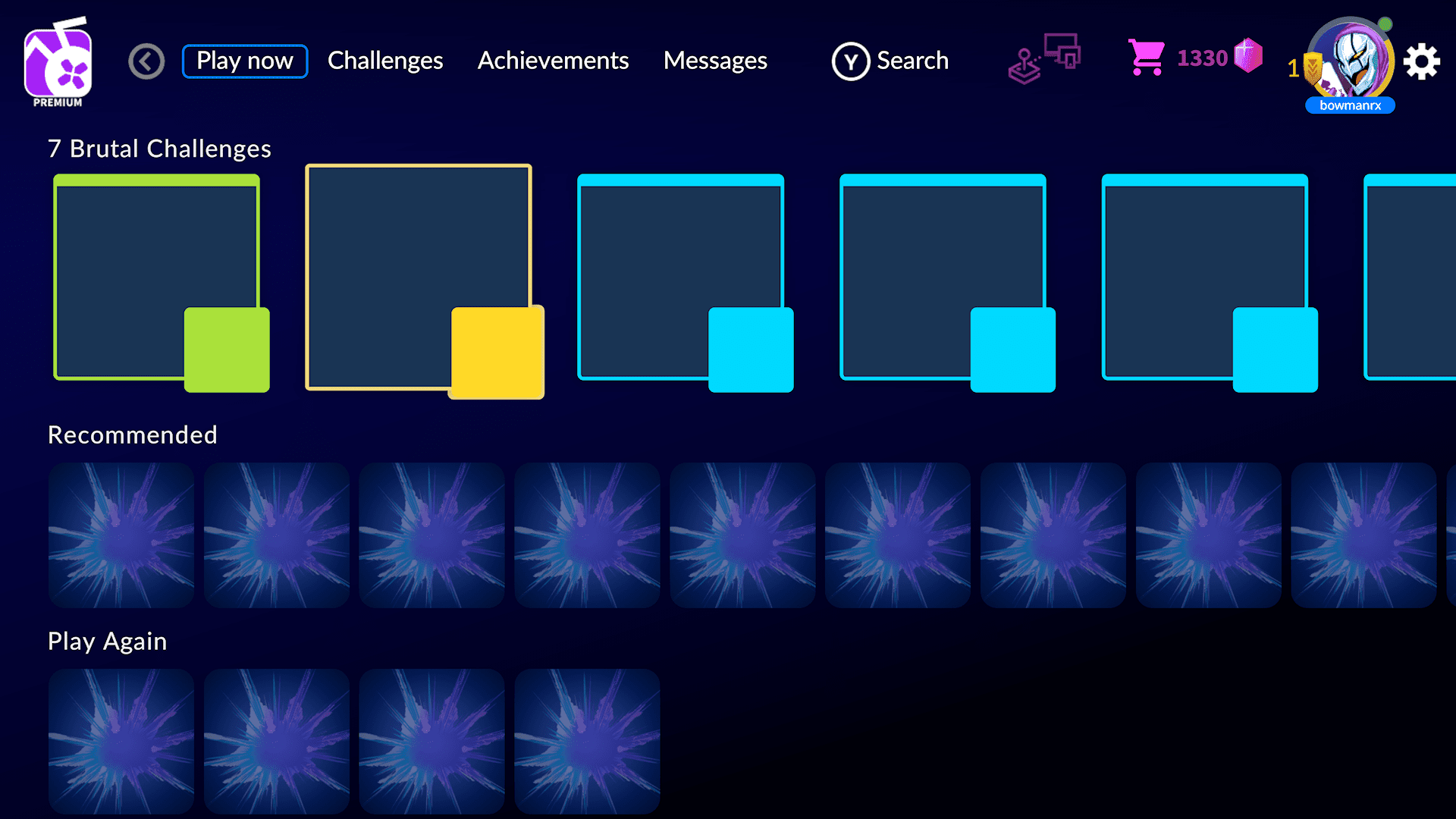Viewport: 1456px width, 819px height.
Task: Click the yellow square challenge badge
Action: tap(497, 352)
